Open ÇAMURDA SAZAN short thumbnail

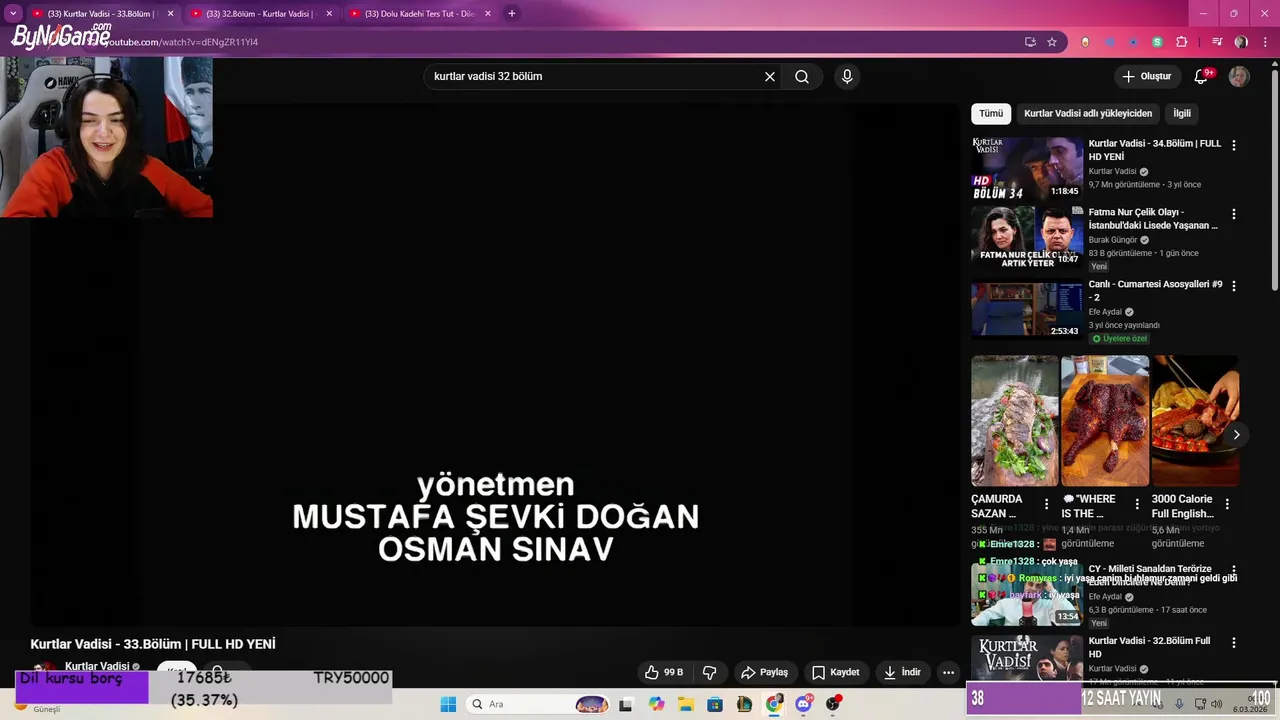[x=1014, y=420]
